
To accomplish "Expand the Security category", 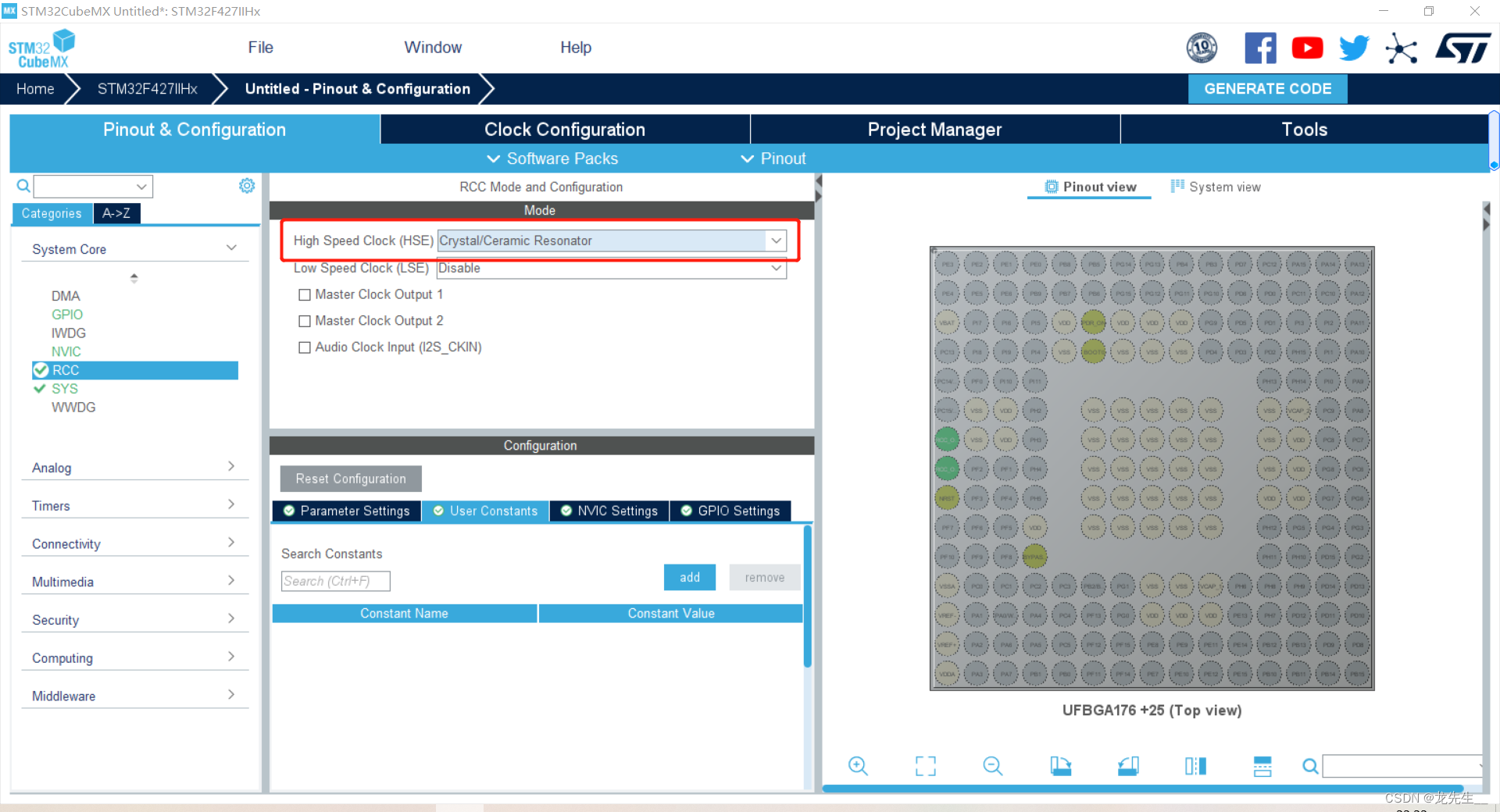I will (231, 619).
